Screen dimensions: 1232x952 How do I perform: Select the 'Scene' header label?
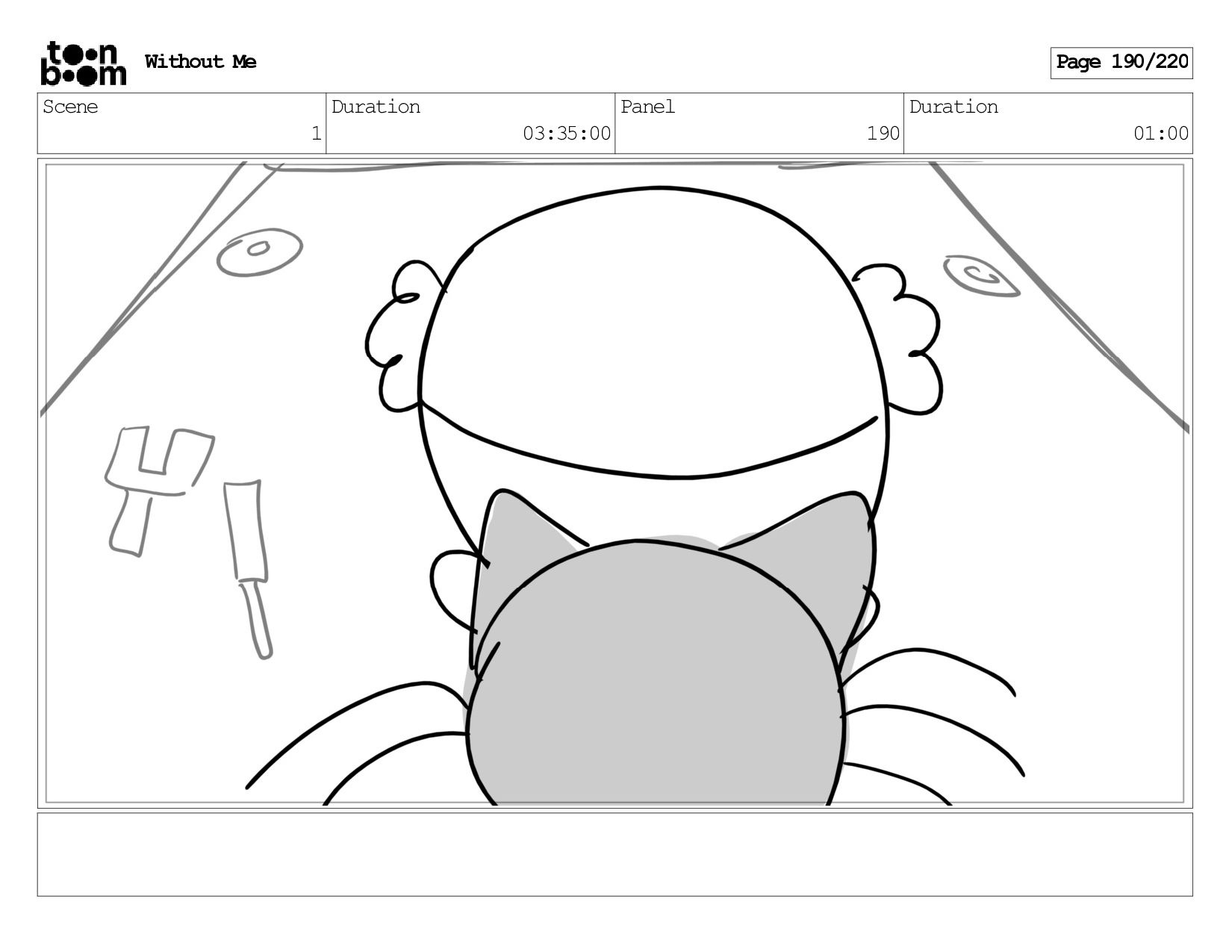(x=70, y=107)
